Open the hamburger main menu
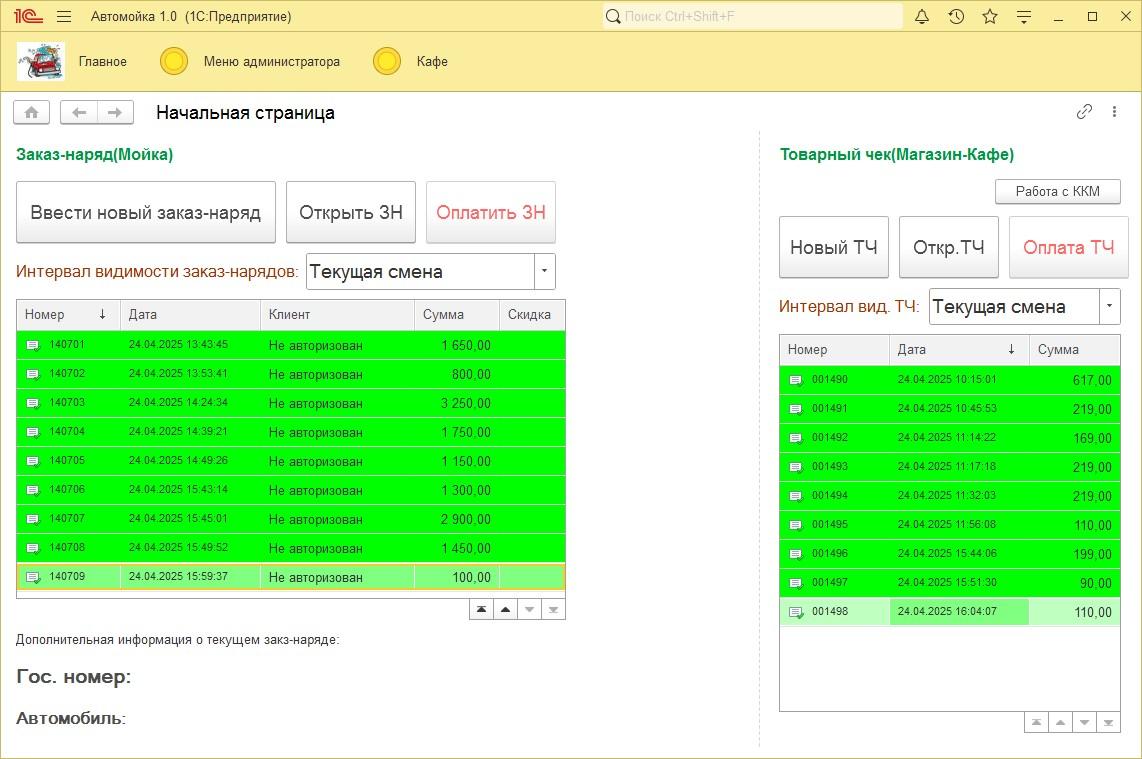Viewport: 1142px width, 759px height. (64, 17)
